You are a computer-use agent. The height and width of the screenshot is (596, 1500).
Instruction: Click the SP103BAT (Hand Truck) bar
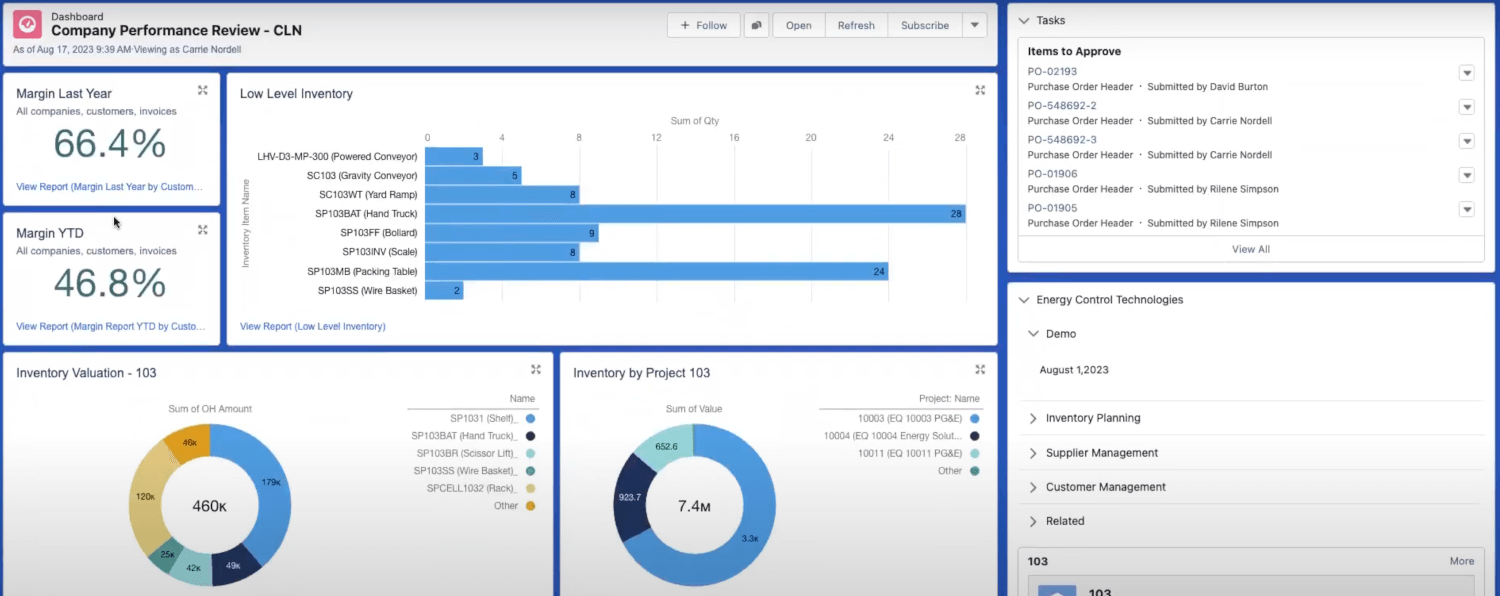[x=700, y=213]
